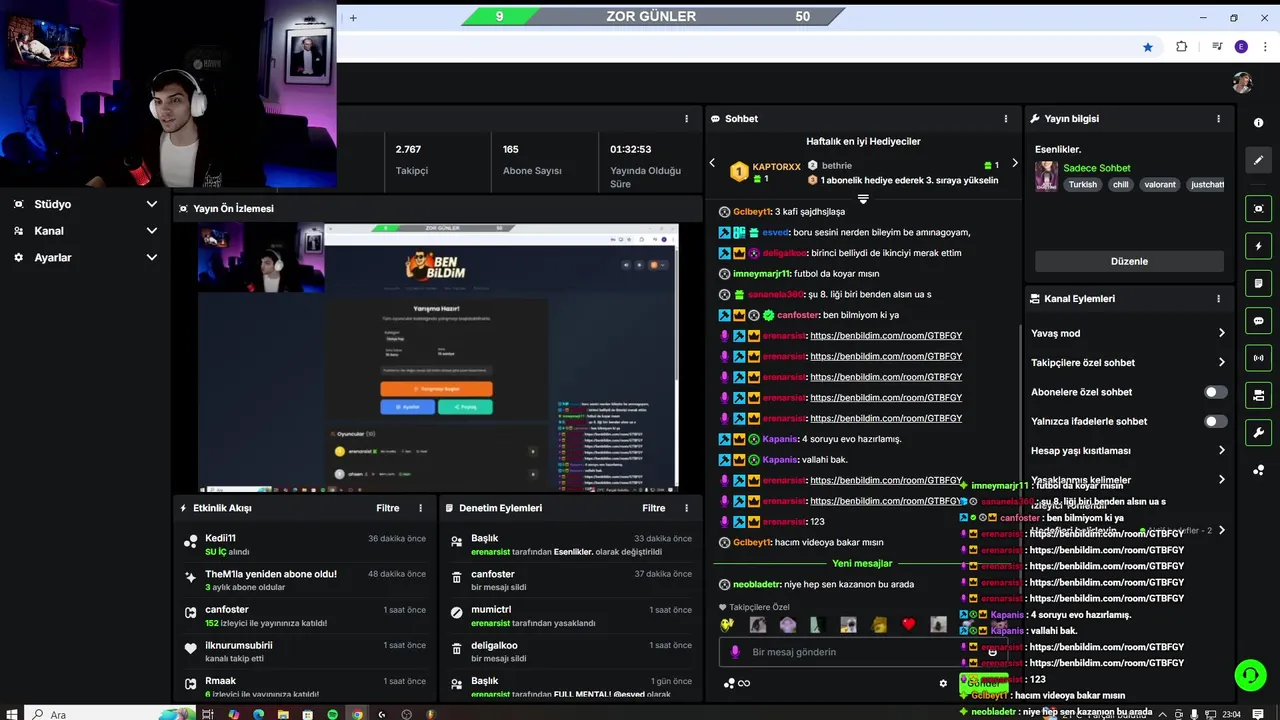Open the info icon in right toolbar

(x=1258, y=122)
